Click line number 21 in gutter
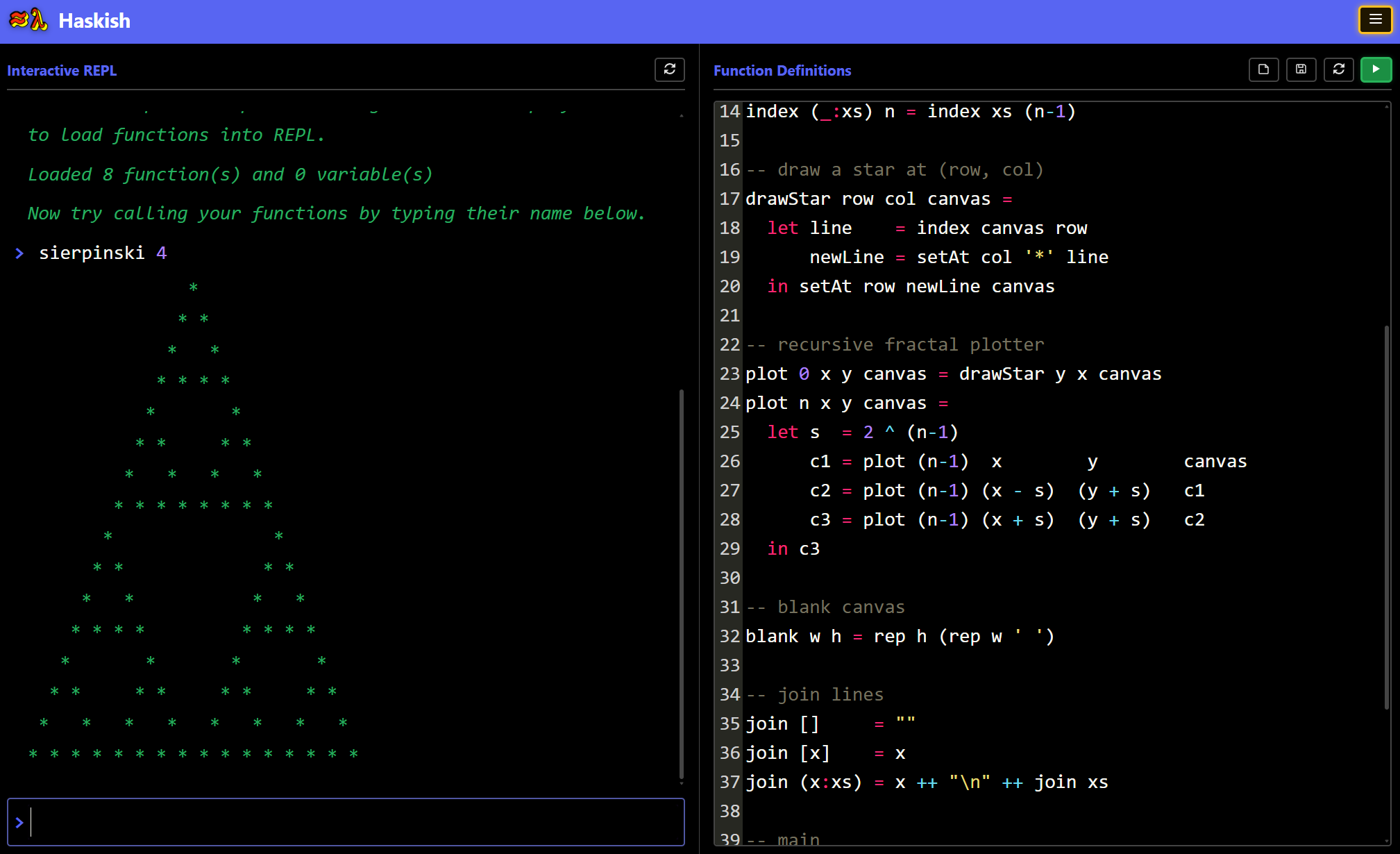Image resolution: width=1400 pixels, height=854 pixels. point(729,316)
